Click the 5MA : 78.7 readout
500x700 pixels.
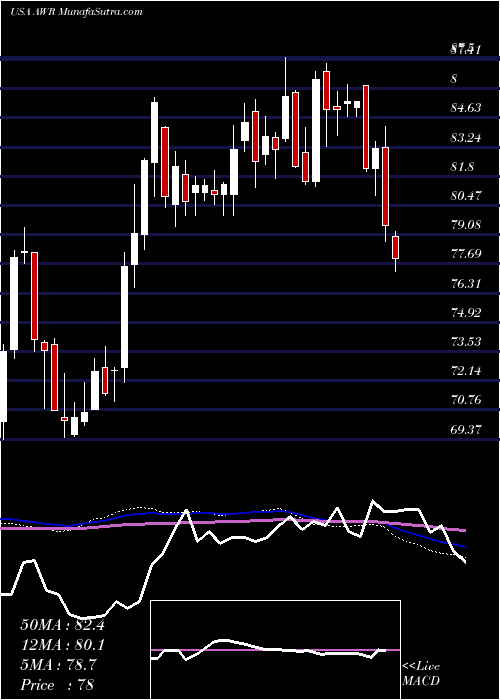(58, 665)
